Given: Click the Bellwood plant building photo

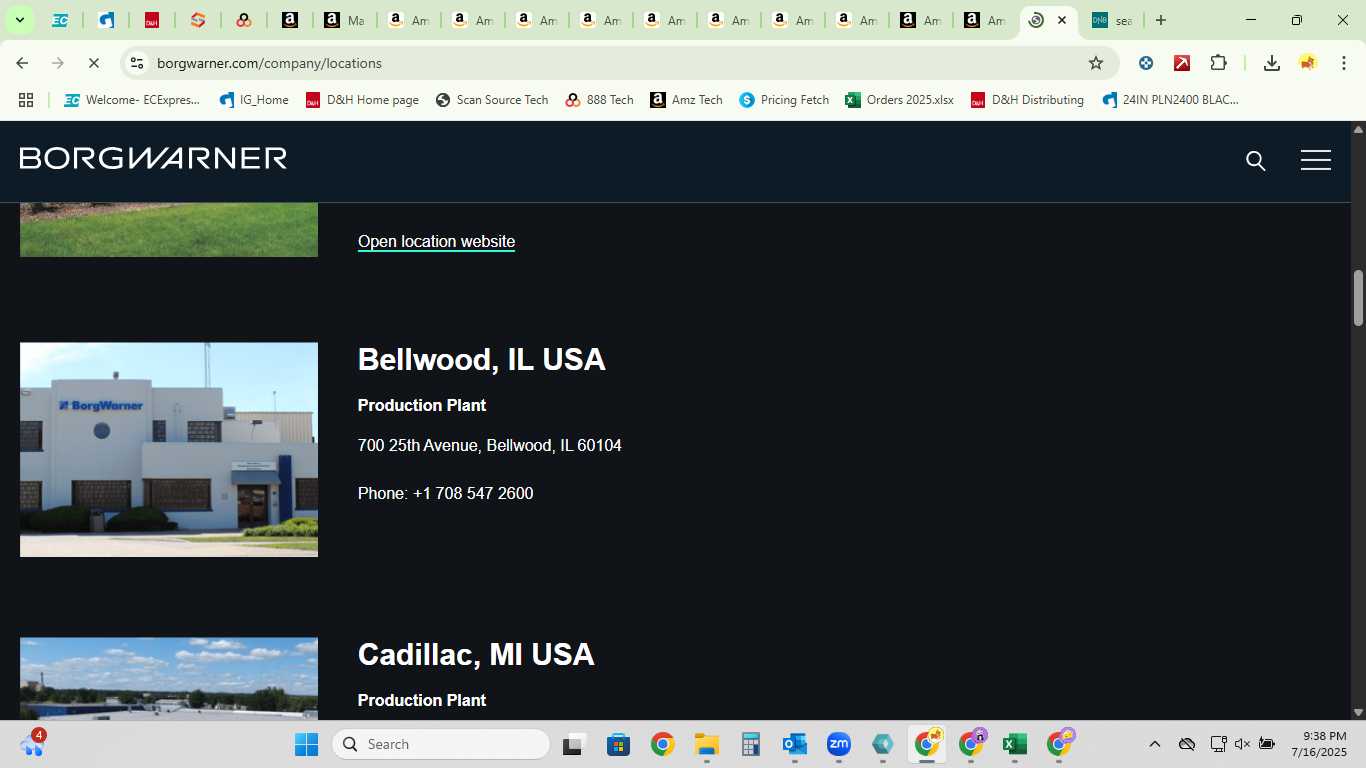Looking at the screenshot, I should (x=169, y=449).
